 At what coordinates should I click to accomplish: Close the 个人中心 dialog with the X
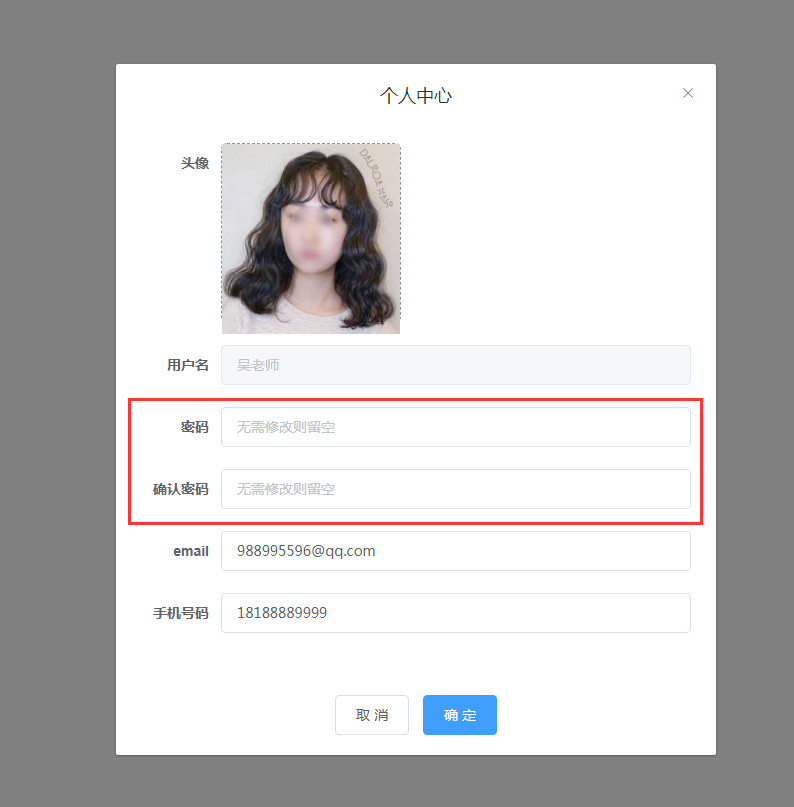687,93
